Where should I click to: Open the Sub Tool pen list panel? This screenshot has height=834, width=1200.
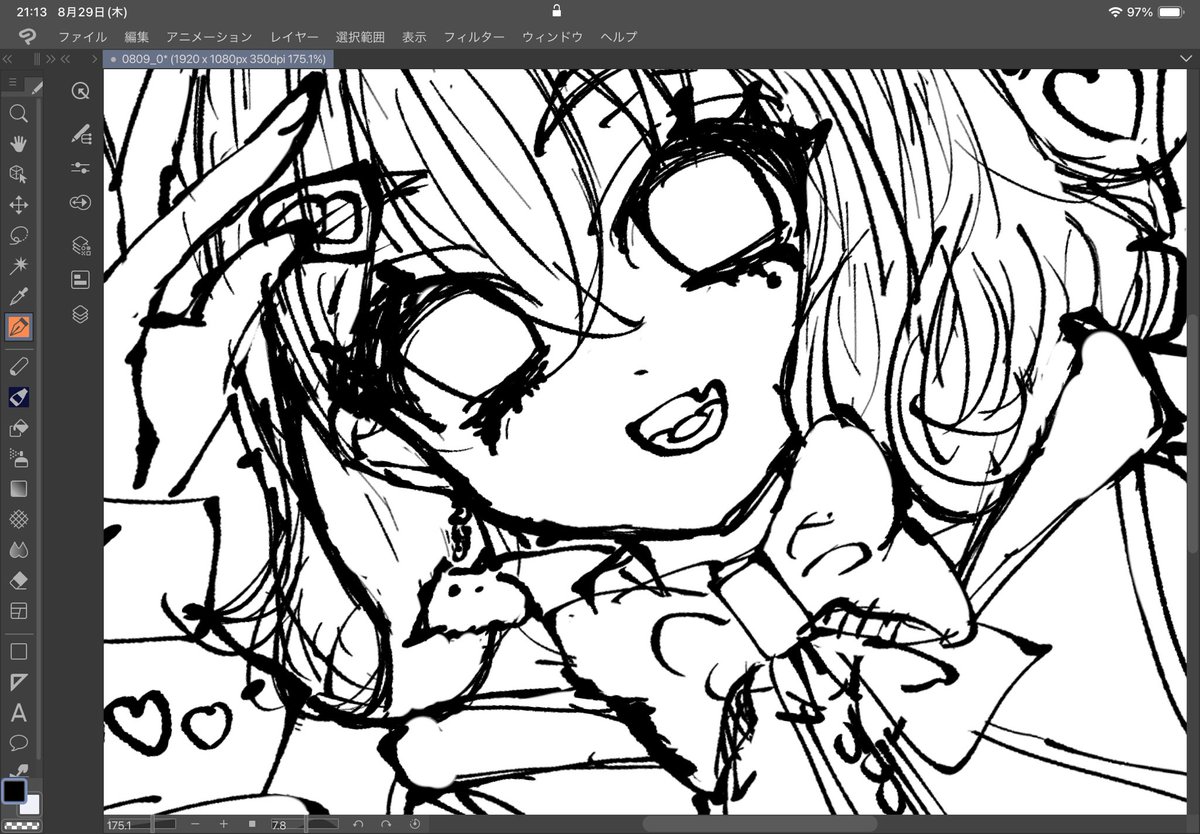pos(81,134)
